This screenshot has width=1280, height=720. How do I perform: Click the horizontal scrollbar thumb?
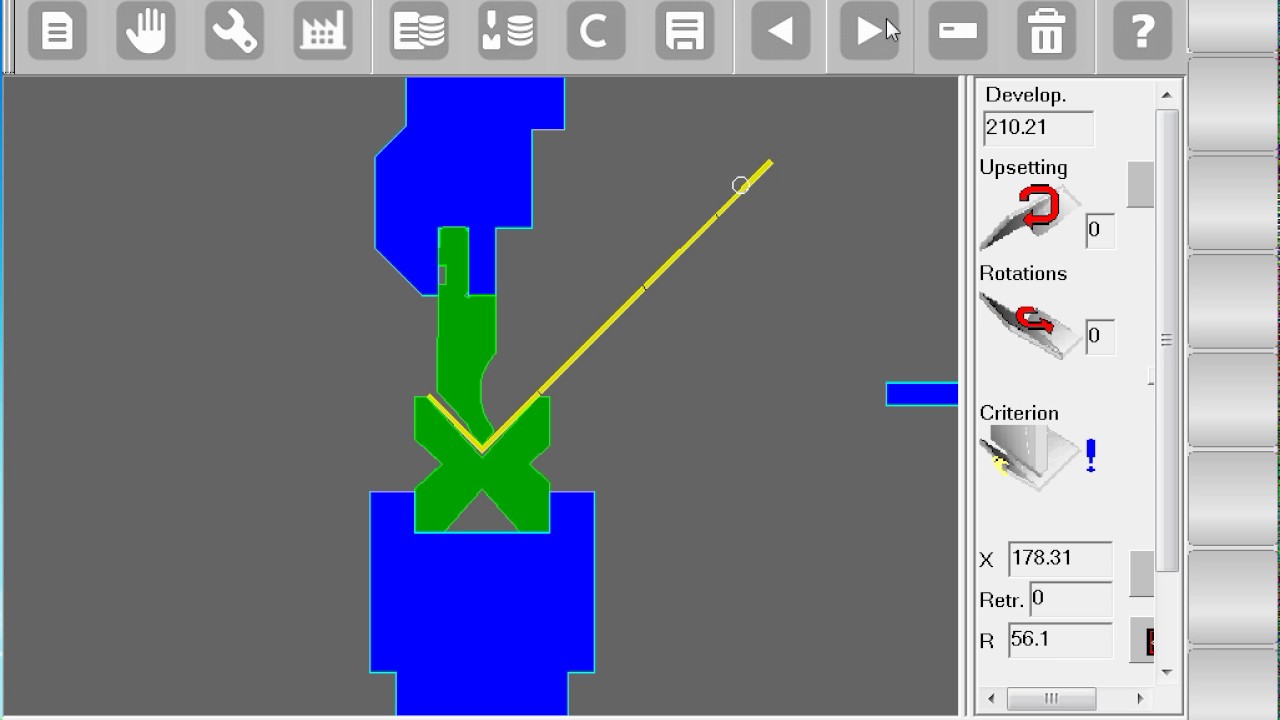(x=1051, y=699)
